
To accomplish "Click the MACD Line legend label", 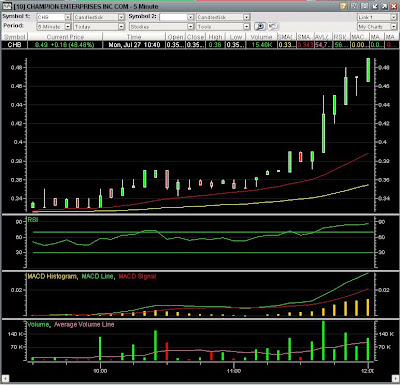I will pos(97,276).
